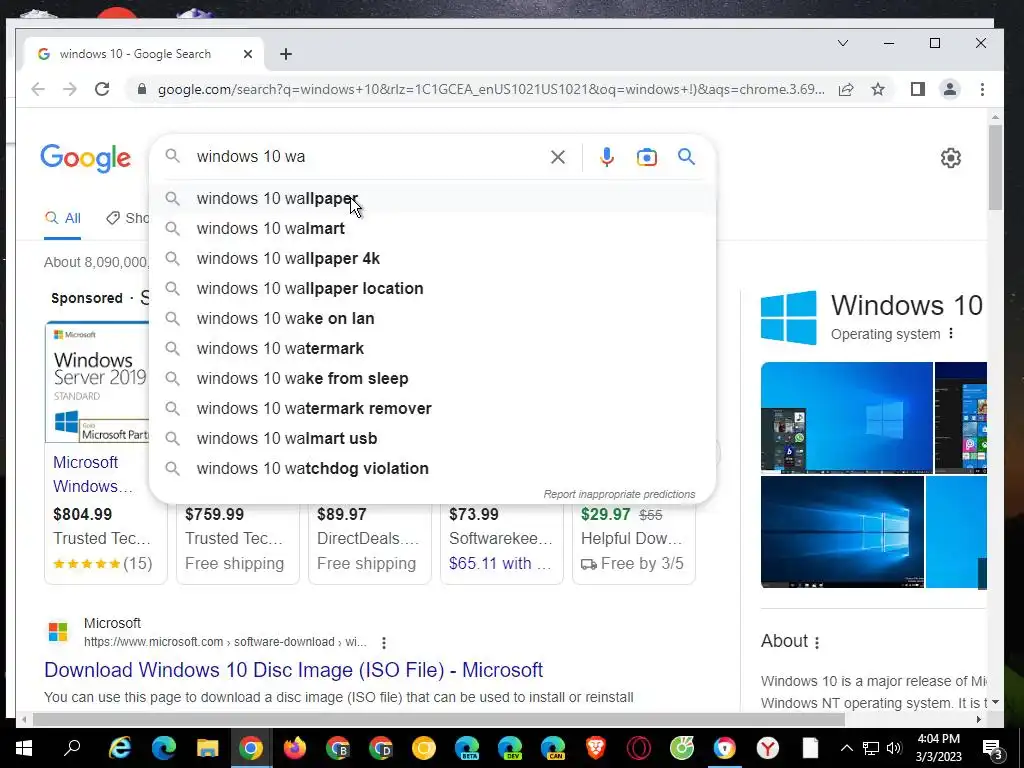Pick suggestion windows 10 watermark
The height and width of the screenshot is (768, 1024).
[x=432, y=349]
